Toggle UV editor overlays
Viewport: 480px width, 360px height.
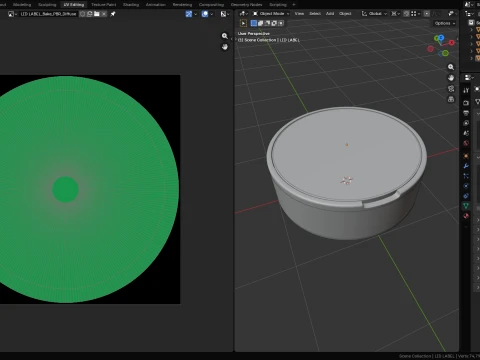pos(205,14)
